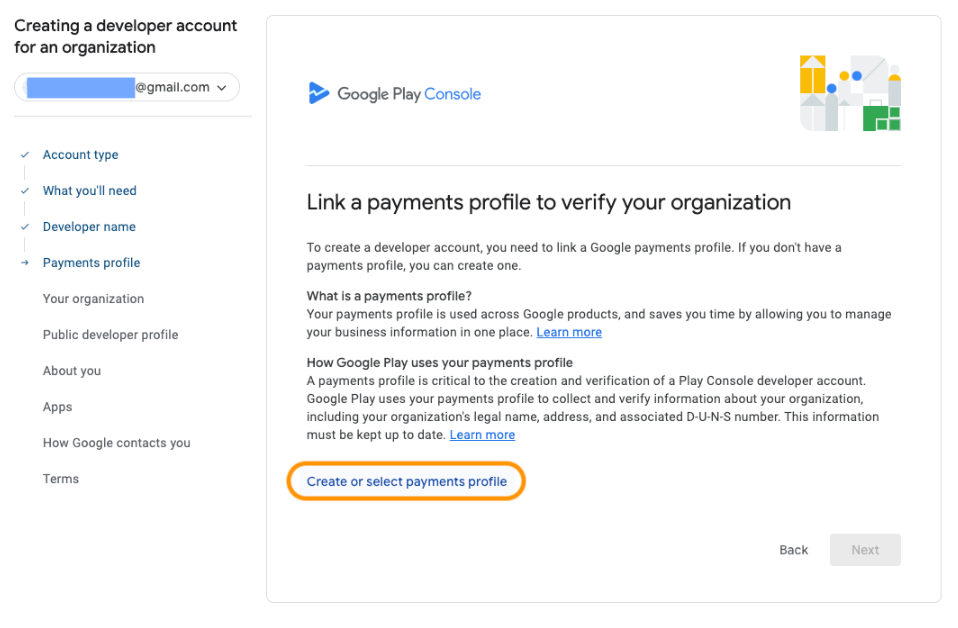
Task: Click the disabled Next button
Action: [865, 550]
